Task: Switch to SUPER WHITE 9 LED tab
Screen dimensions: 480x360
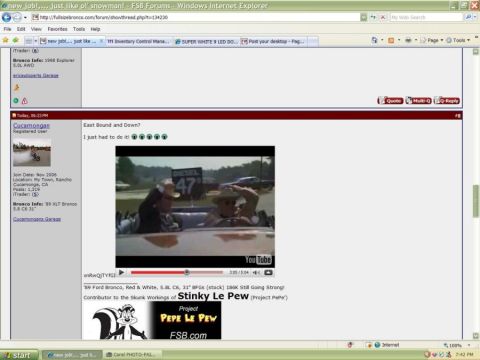Action: click(x=206, y=41)
